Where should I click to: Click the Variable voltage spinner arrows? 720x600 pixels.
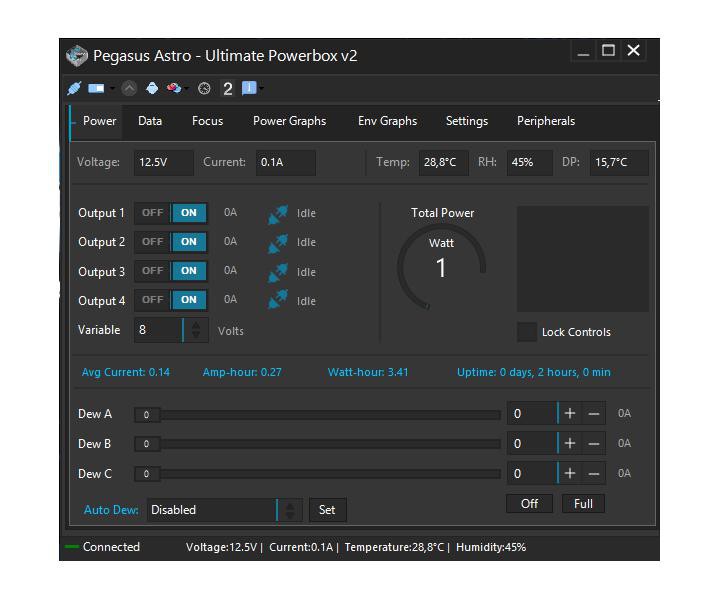[x=197, y=330]
